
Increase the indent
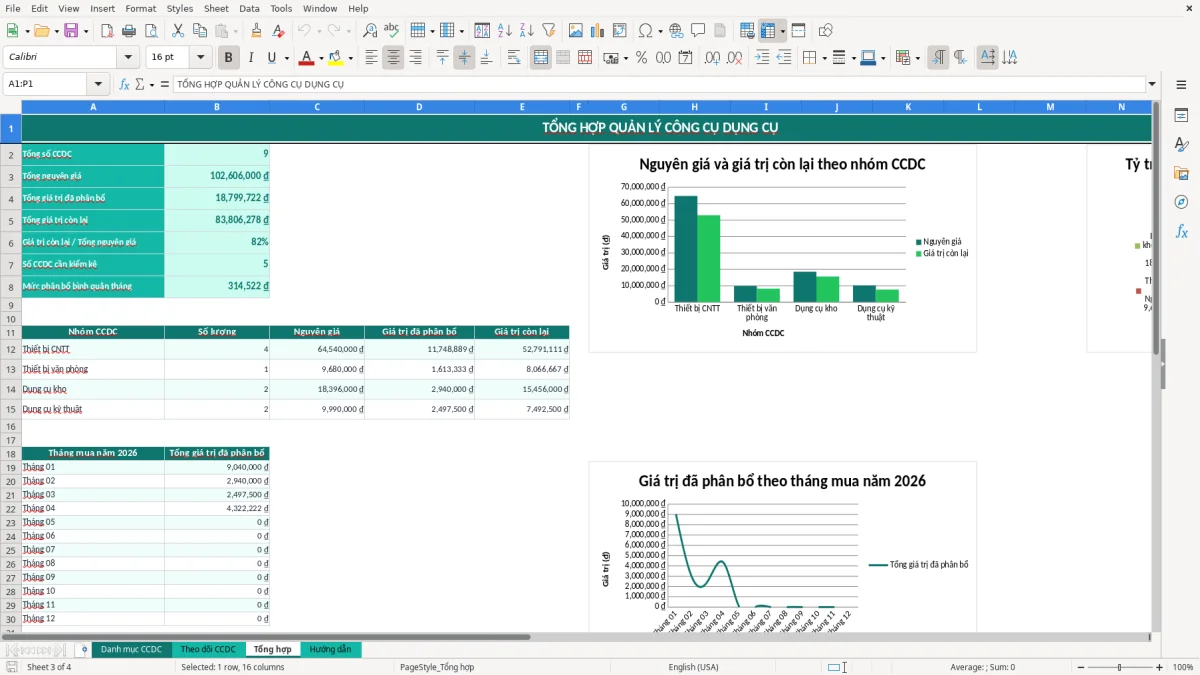tap(762, 58)
